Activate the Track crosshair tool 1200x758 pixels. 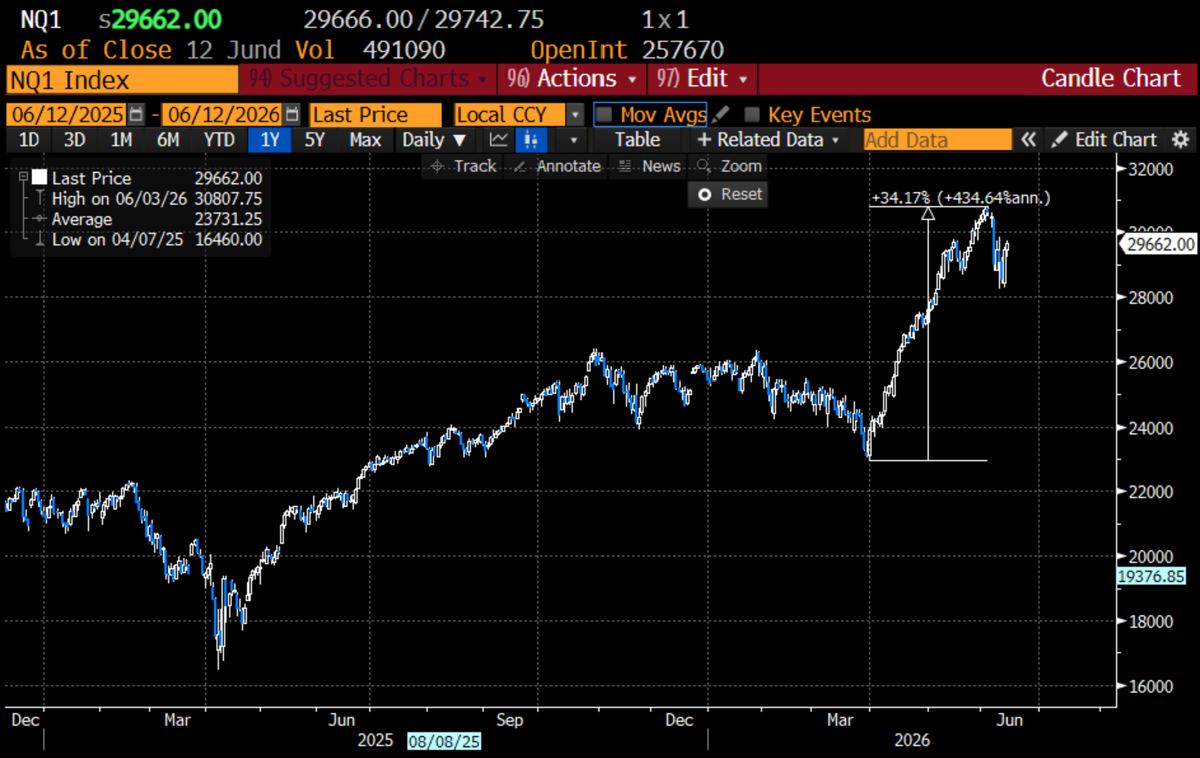click(463, 166)
